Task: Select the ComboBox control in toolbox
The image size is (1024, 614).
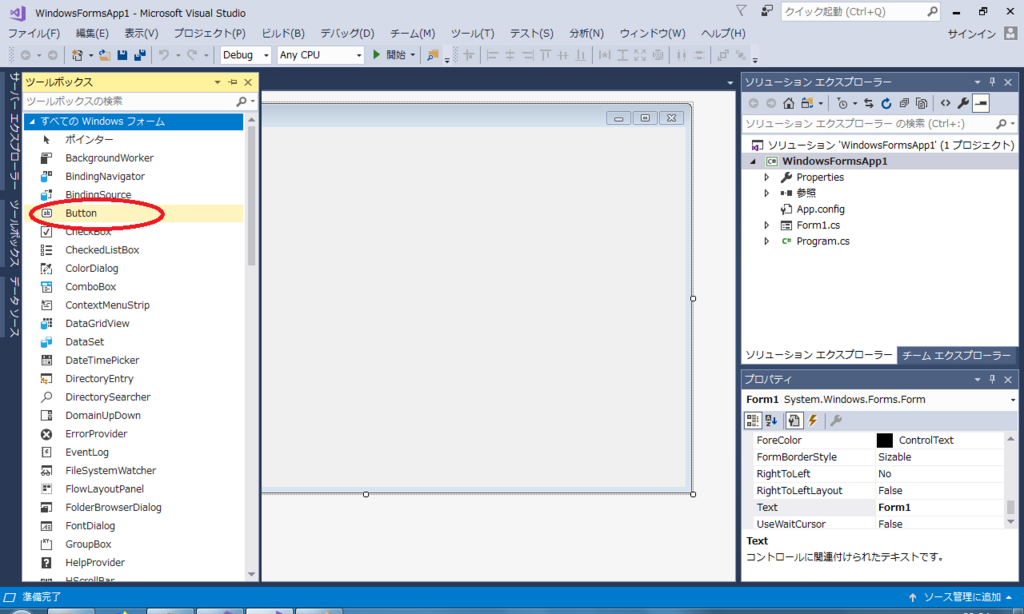Action: click(x=90, y=287)
